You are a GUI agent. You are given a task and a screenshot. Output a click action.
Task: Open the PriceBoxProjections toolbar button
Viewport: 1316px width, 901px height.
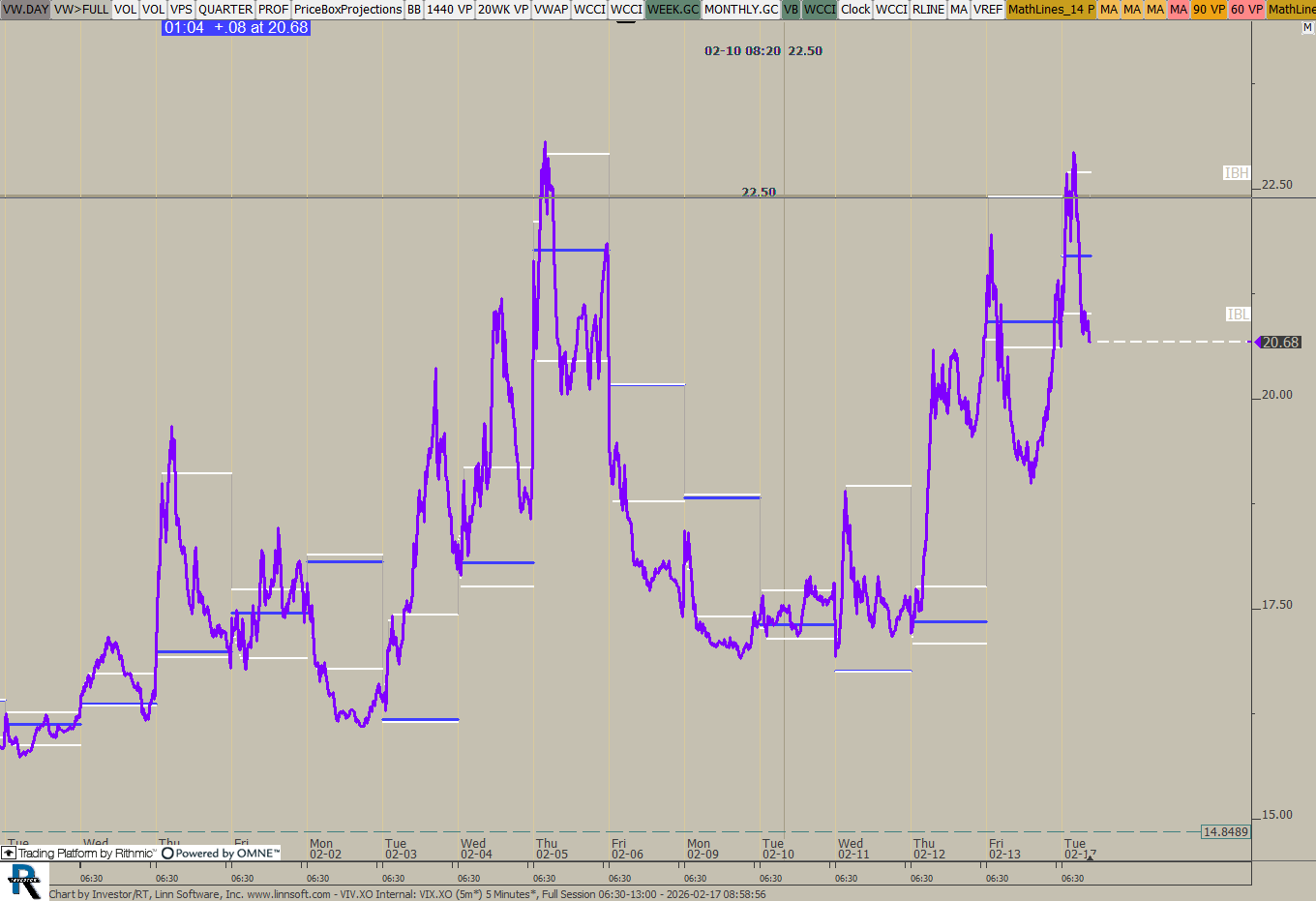click(x=347, y=10)
